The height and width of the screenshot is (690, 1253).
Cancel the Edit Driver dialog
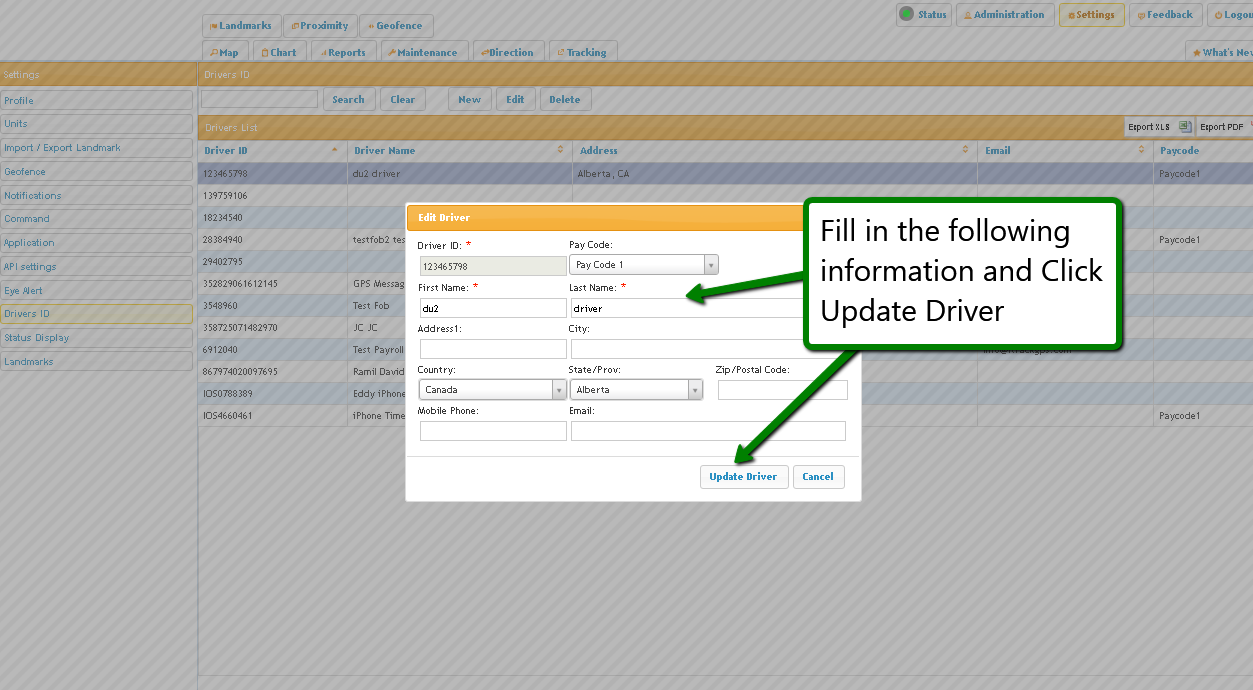(818, 477)
